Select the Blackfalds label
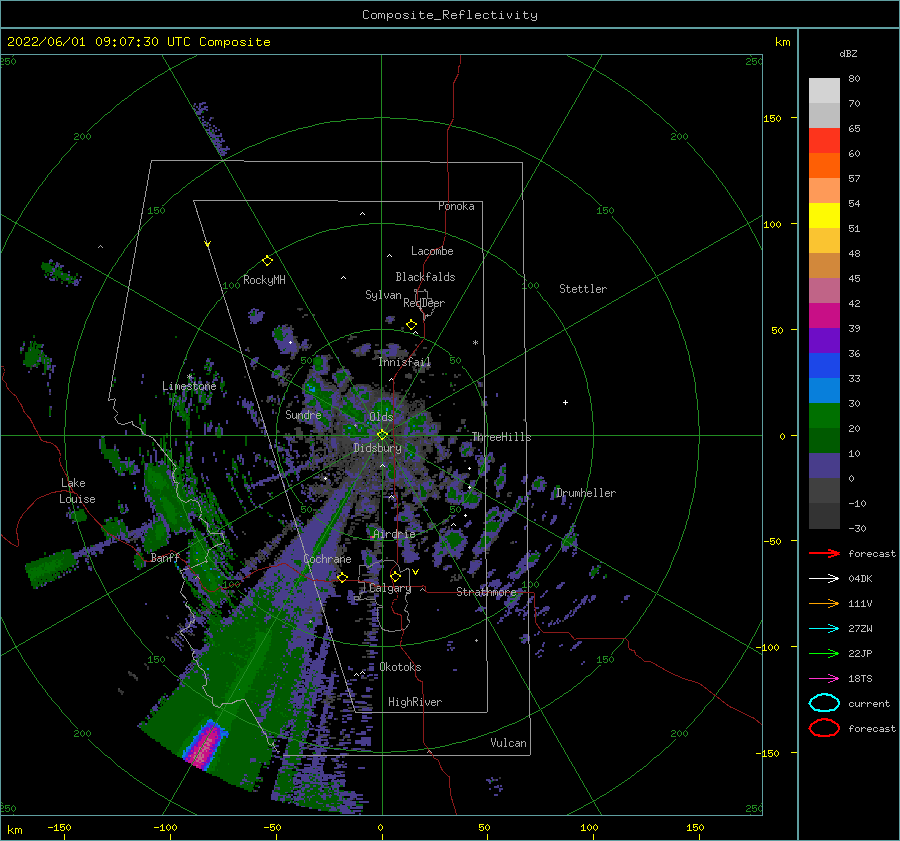 tap(425, 277)
